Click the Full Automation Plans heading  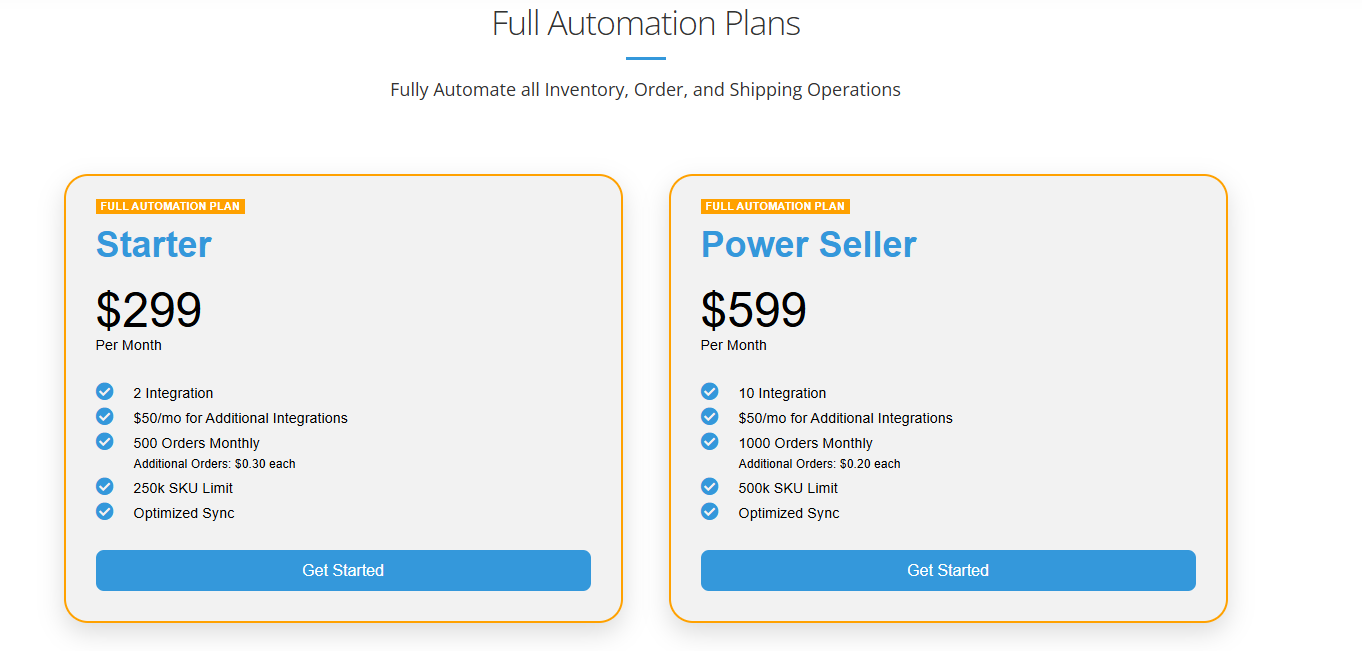pyautogui.click(x=646, y=24)
